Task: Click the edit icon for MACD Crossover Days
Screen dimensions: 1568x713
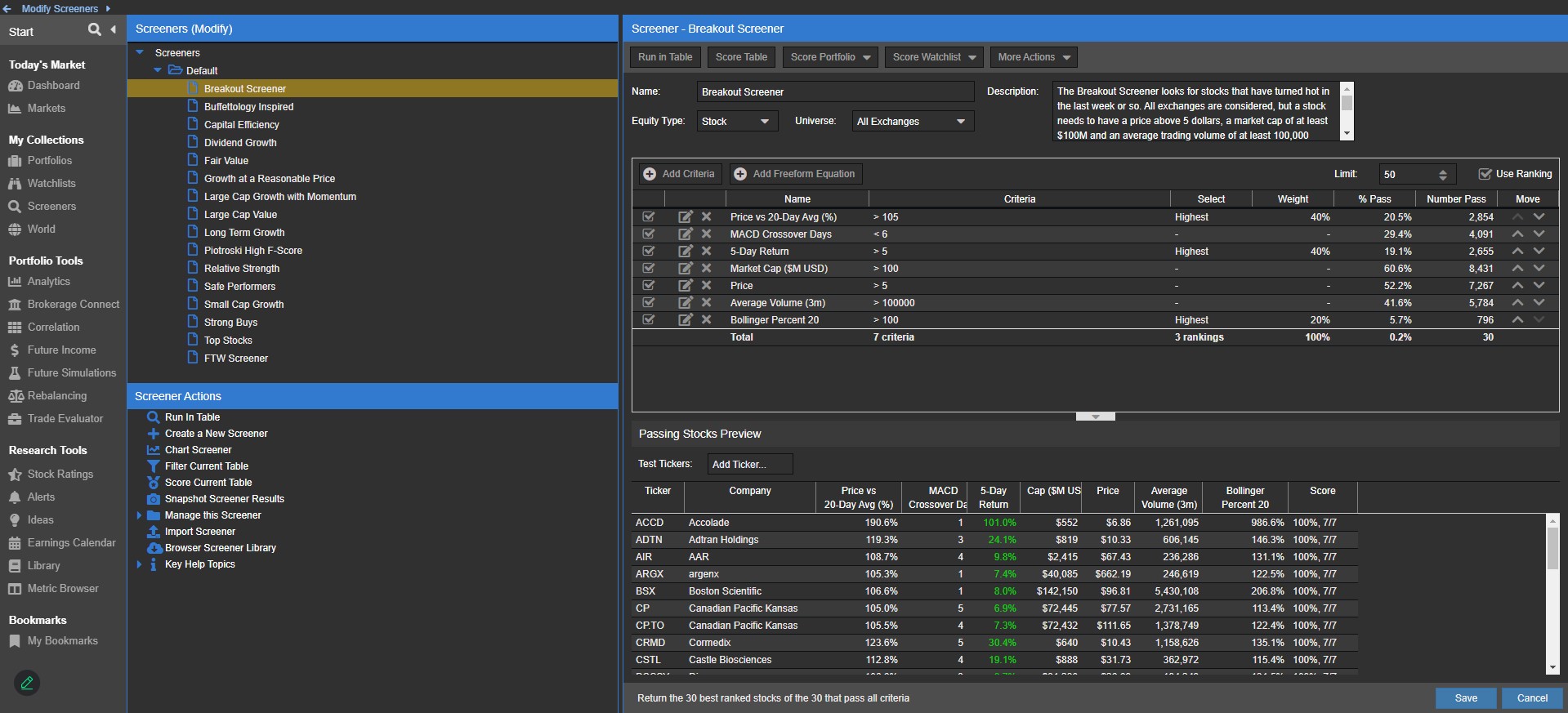Action: 685,234
